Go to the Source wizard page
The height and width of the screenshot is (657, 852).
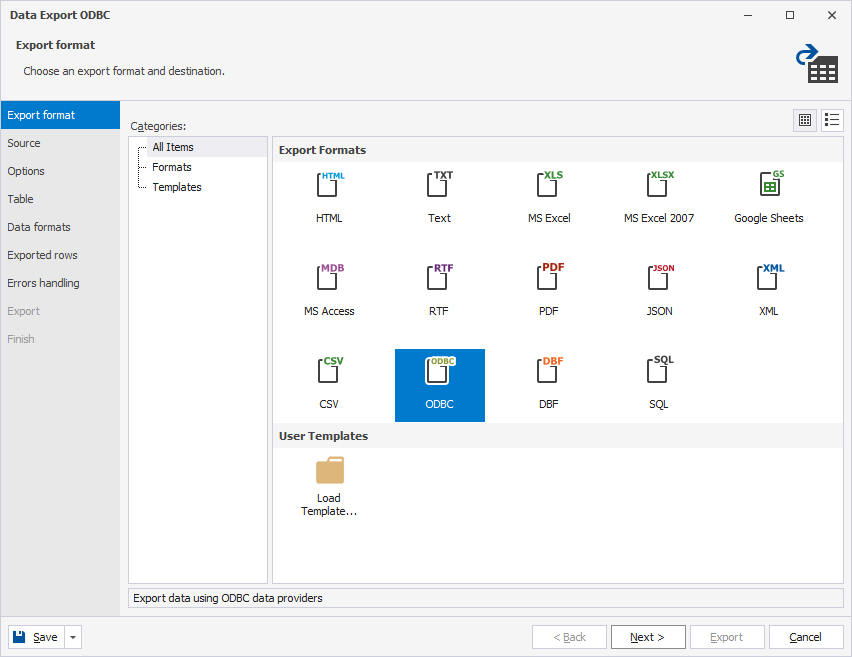point(24,143)
